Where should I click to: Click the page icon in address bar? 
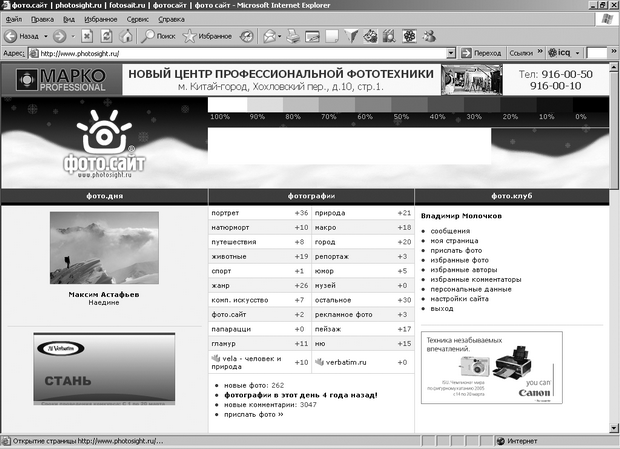[34, 53]
